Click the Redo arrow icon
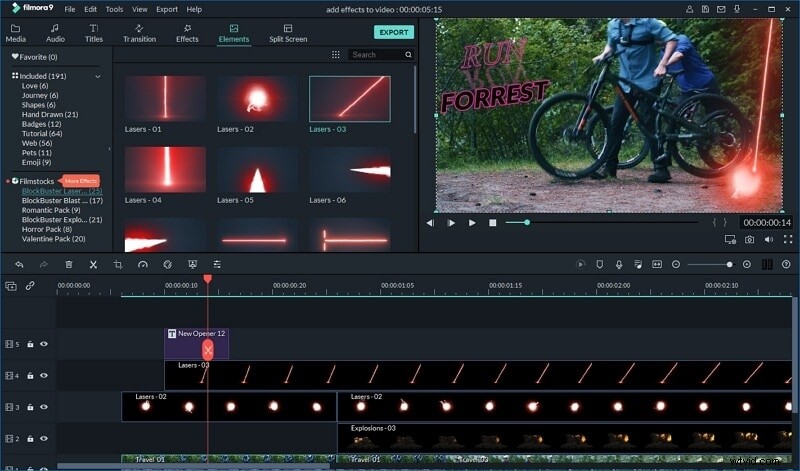This screenshot has height=471, width=800. pyautogui.click(x=43, y=264)
